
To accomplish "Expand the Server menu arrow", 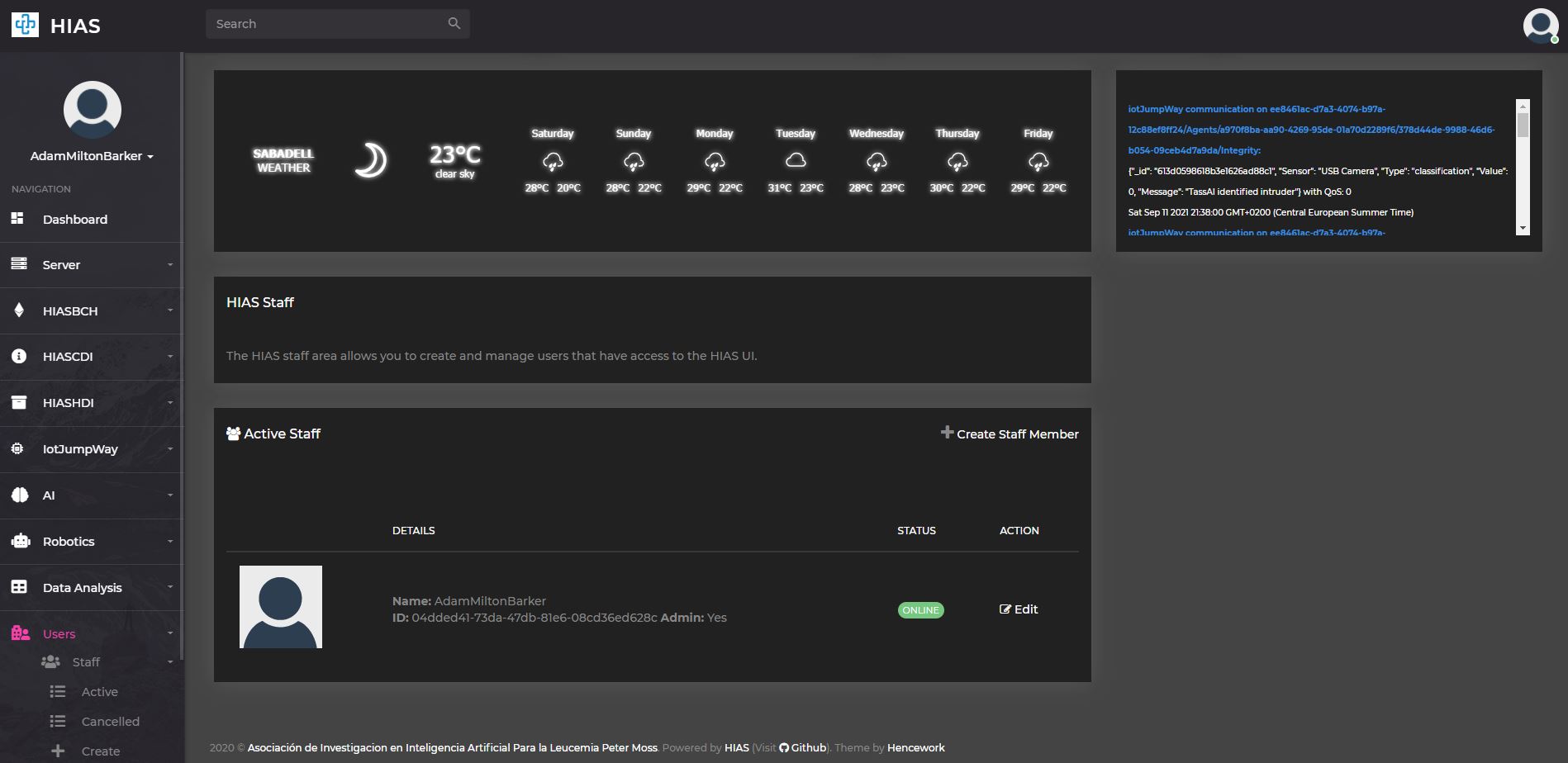I will click(x=170, y=265).
